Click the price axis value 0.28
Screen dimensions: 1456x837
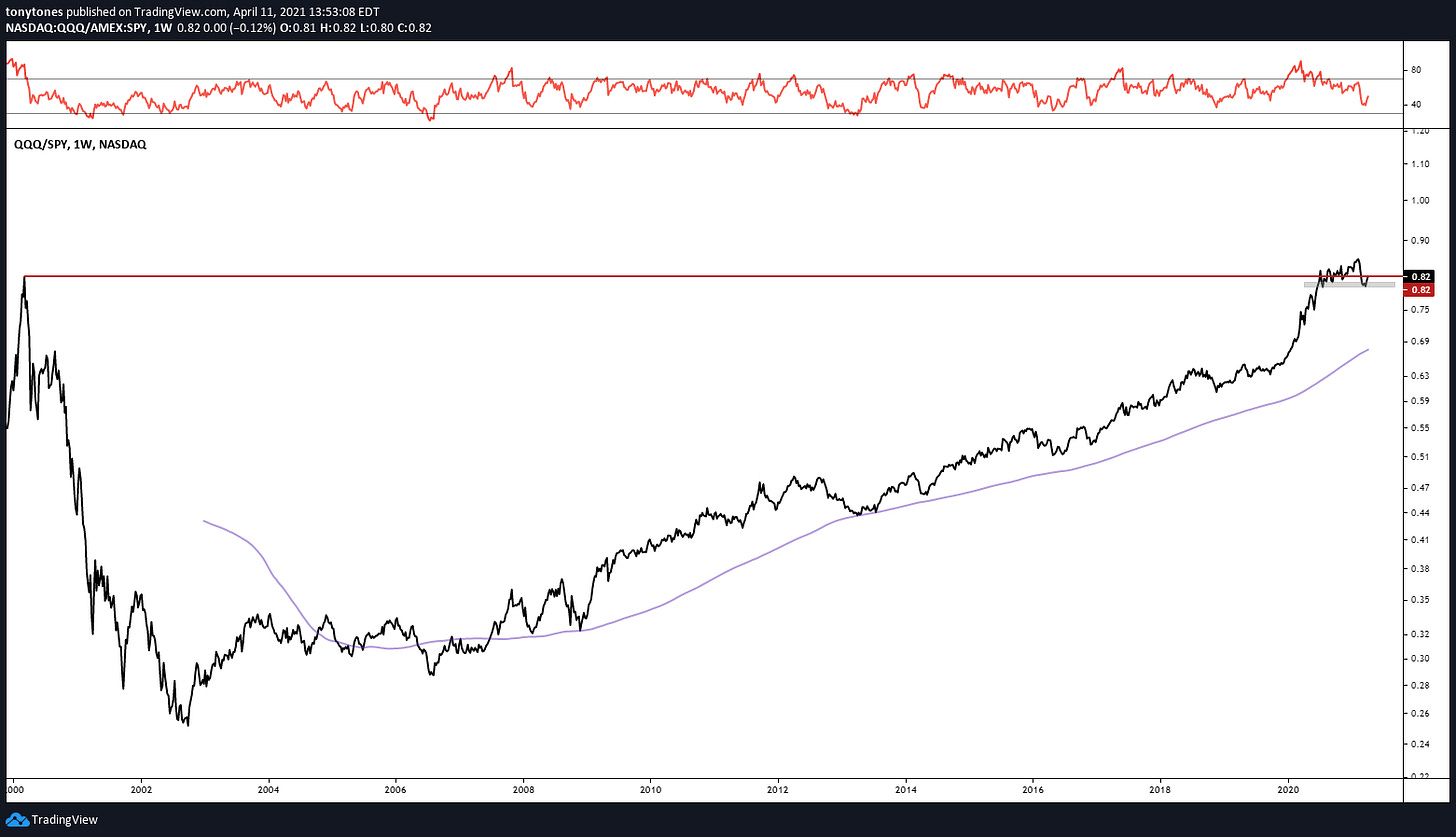pos(1419,685)
